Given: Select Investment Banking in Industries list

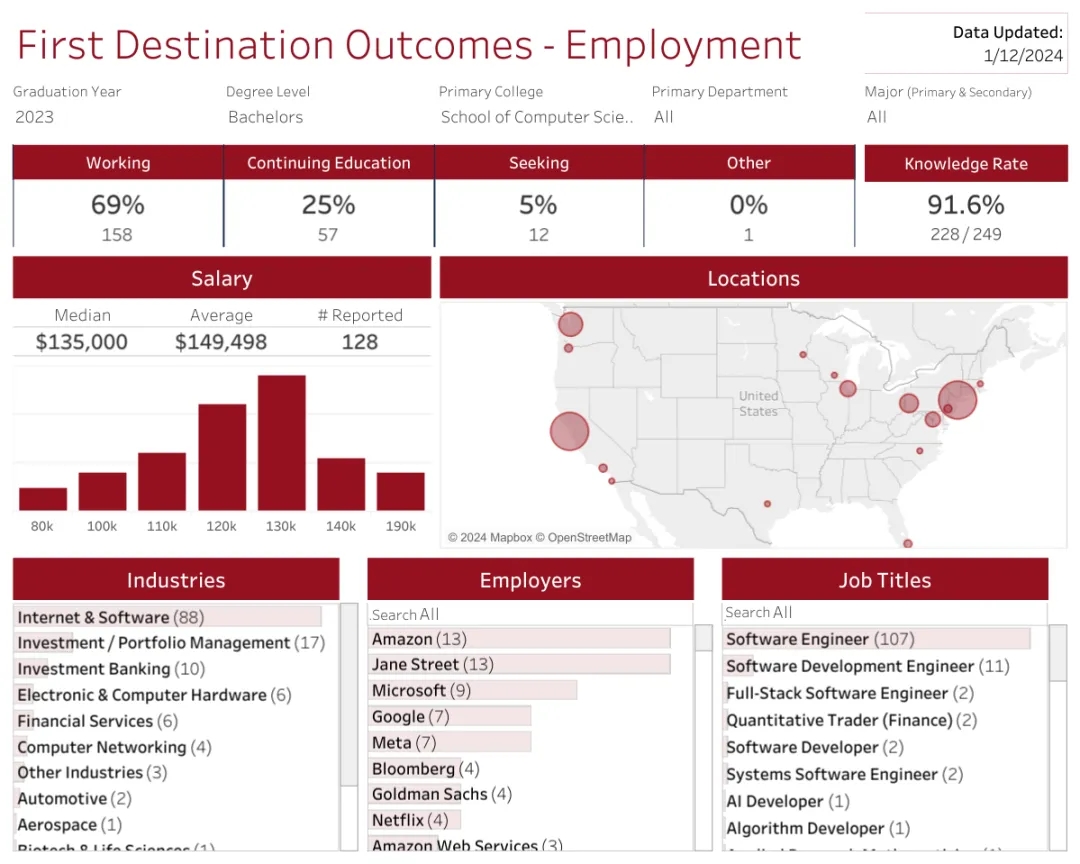Looking at the screenshot, I should click(111, 669).
